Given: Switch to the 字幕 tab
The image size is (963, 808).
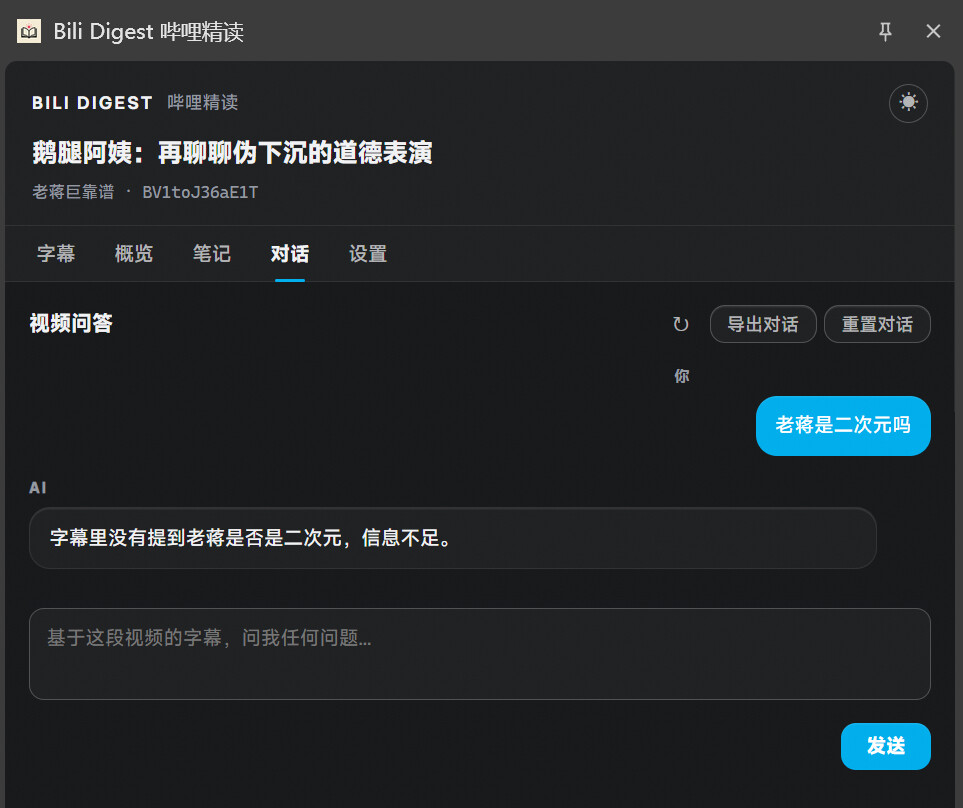Looking at the screenshot, I should click(x=56, y=254).
